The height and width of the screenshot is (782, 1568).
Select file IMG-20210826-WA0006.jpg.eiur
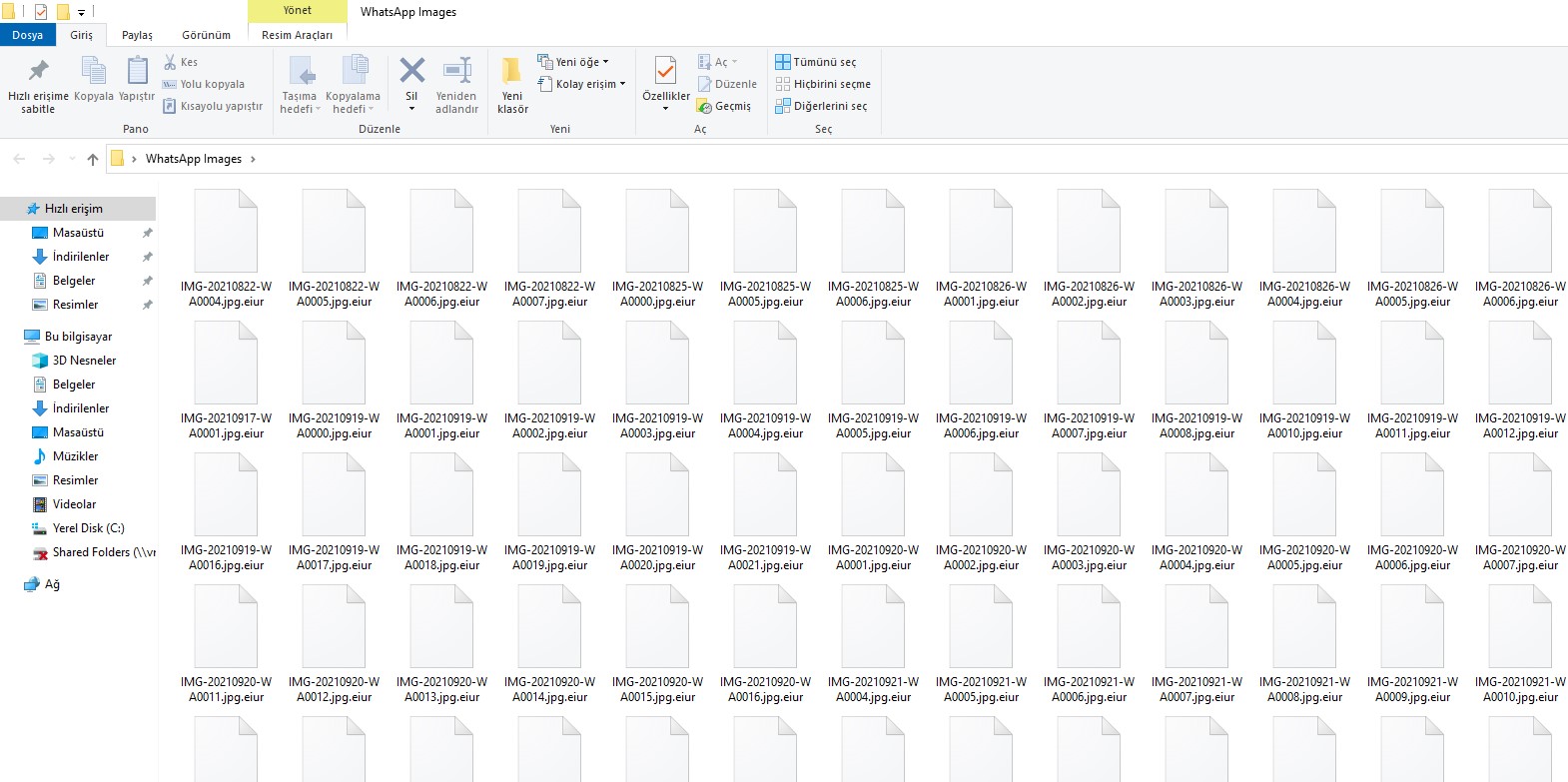[x=1521, y=249]
